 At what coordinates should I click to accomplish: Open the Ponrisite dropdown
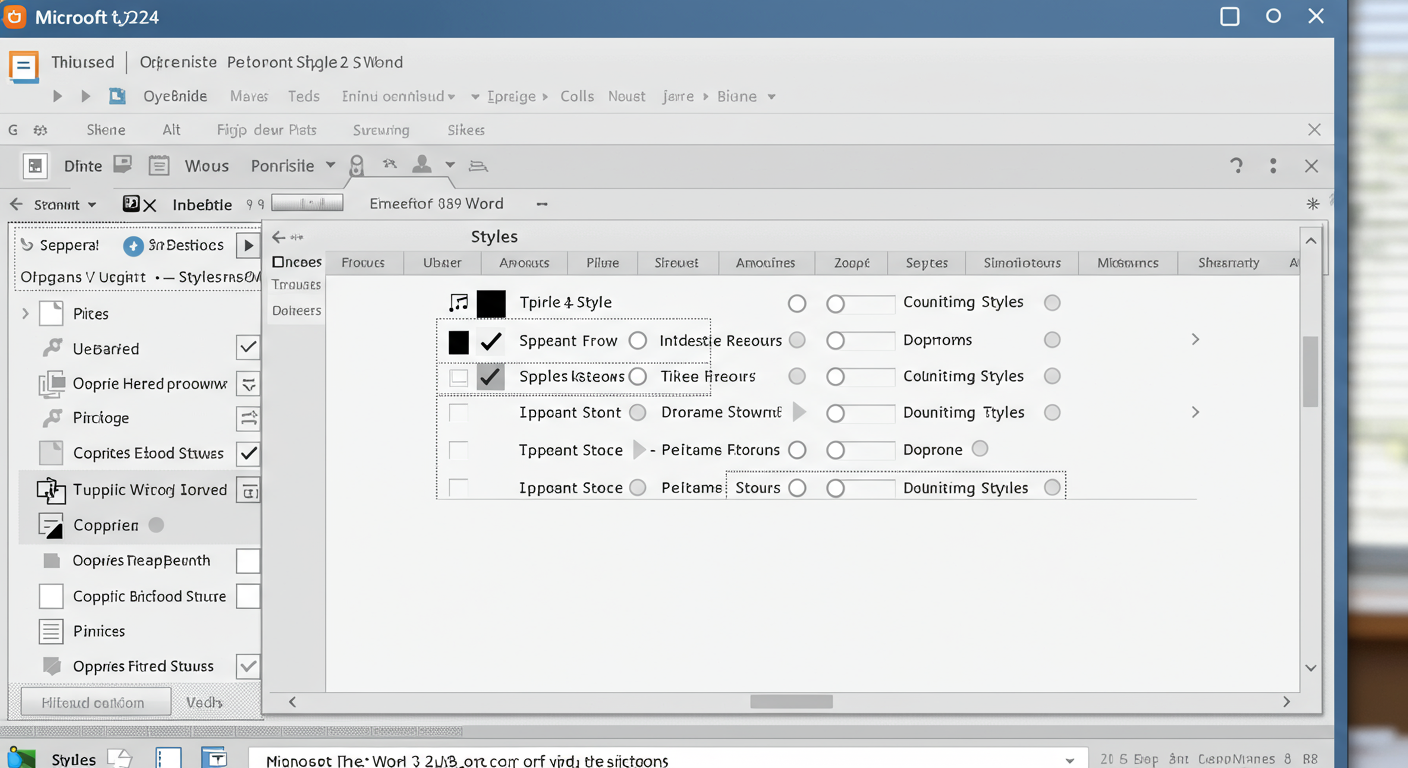(330, 166)
